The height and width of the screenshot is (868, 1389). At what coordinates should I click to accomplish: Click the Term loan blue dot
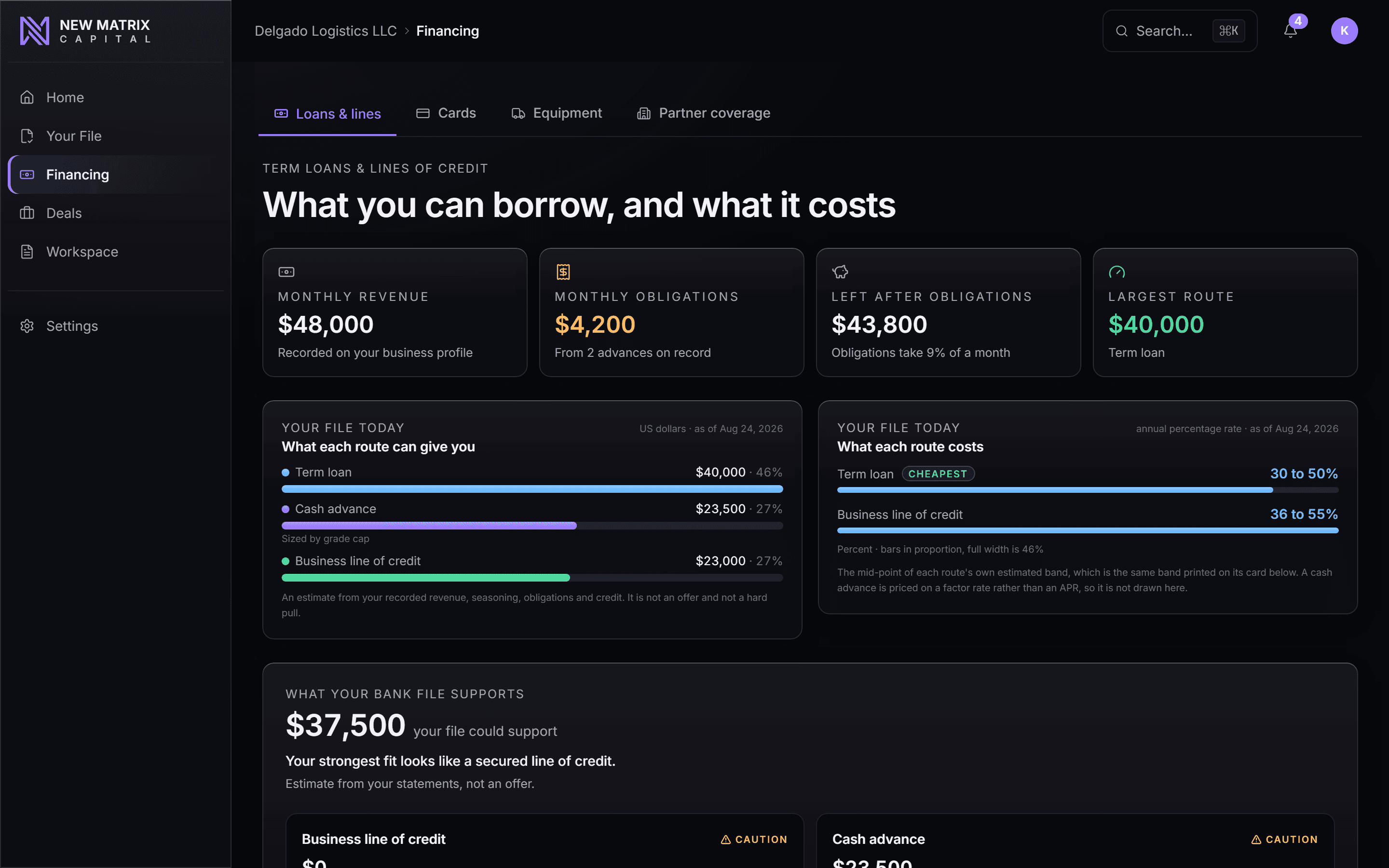(285, 473)
